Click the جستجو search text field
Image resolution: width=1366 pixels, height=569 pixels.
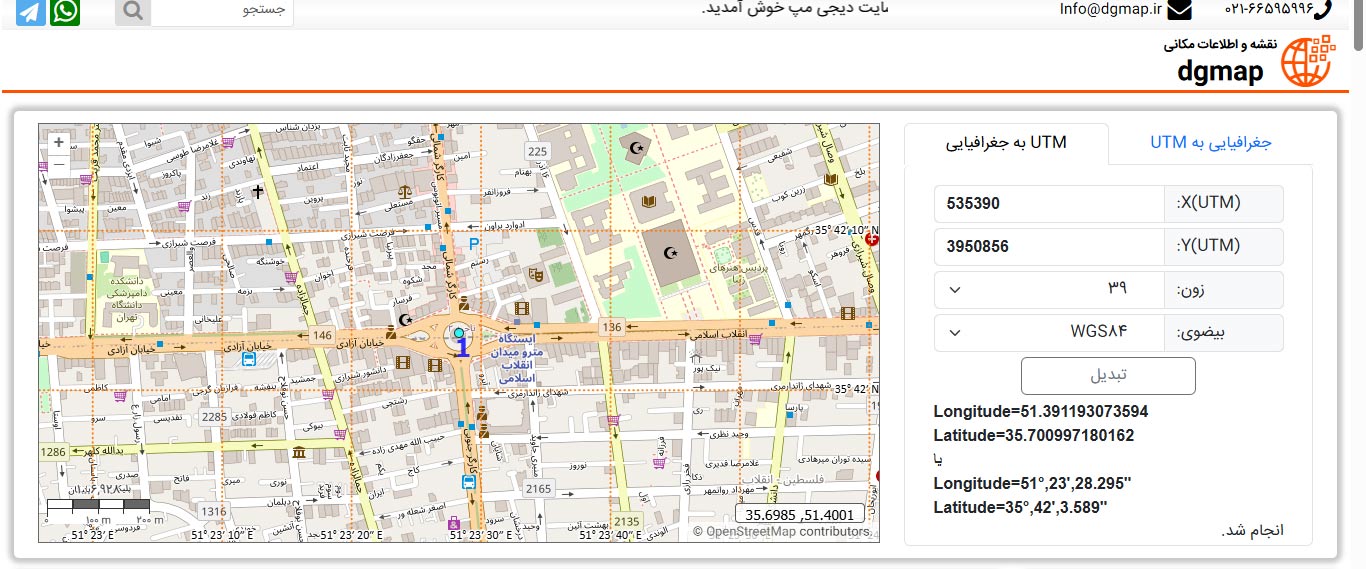(224, 12)
